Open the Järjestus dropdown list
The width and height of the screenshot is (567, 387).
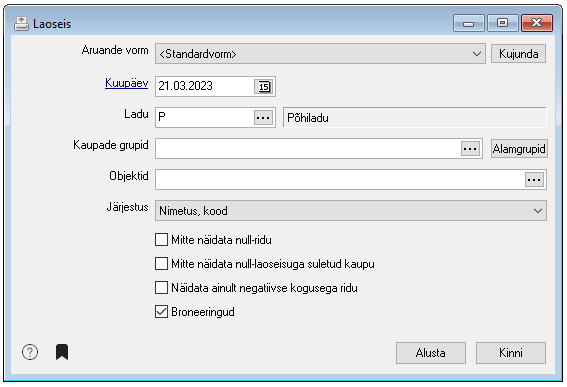(x=351, y=210)
